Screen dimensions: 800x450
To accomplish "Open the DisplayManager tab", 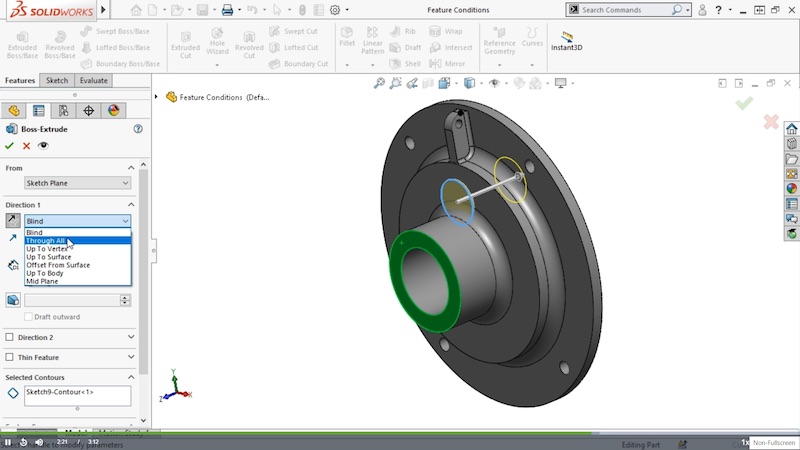I will tap(113, 111).
